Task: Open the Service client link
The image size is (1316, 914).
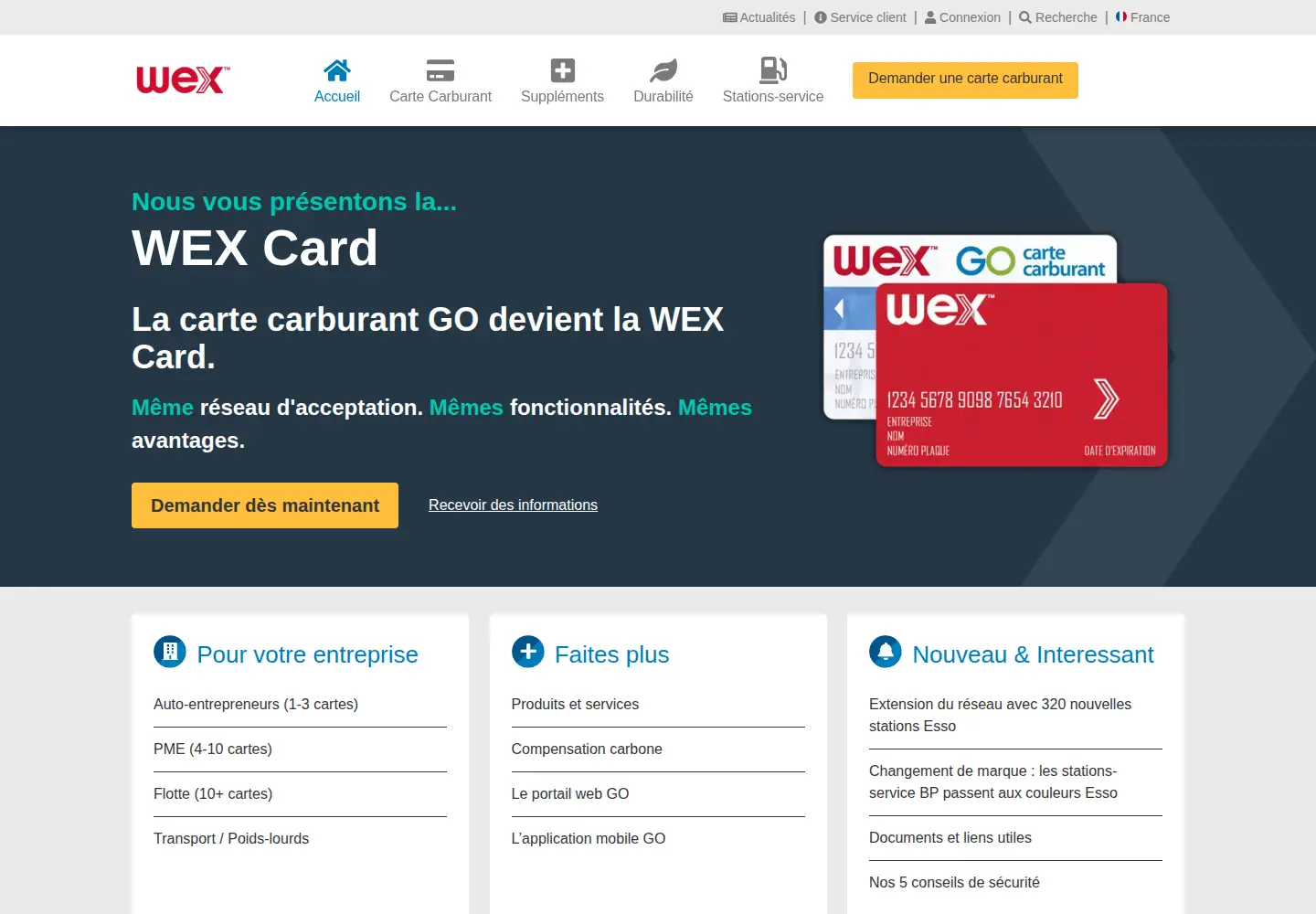Action: [x=860, y=17]
